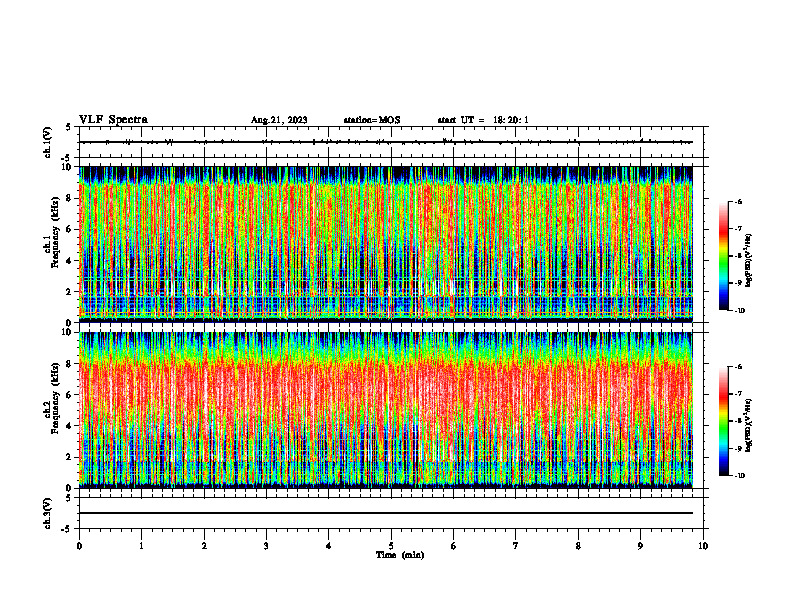Click the 'VLF Spectra' title text
Viewport: 792px width, 612px height.
pos(113,120)
